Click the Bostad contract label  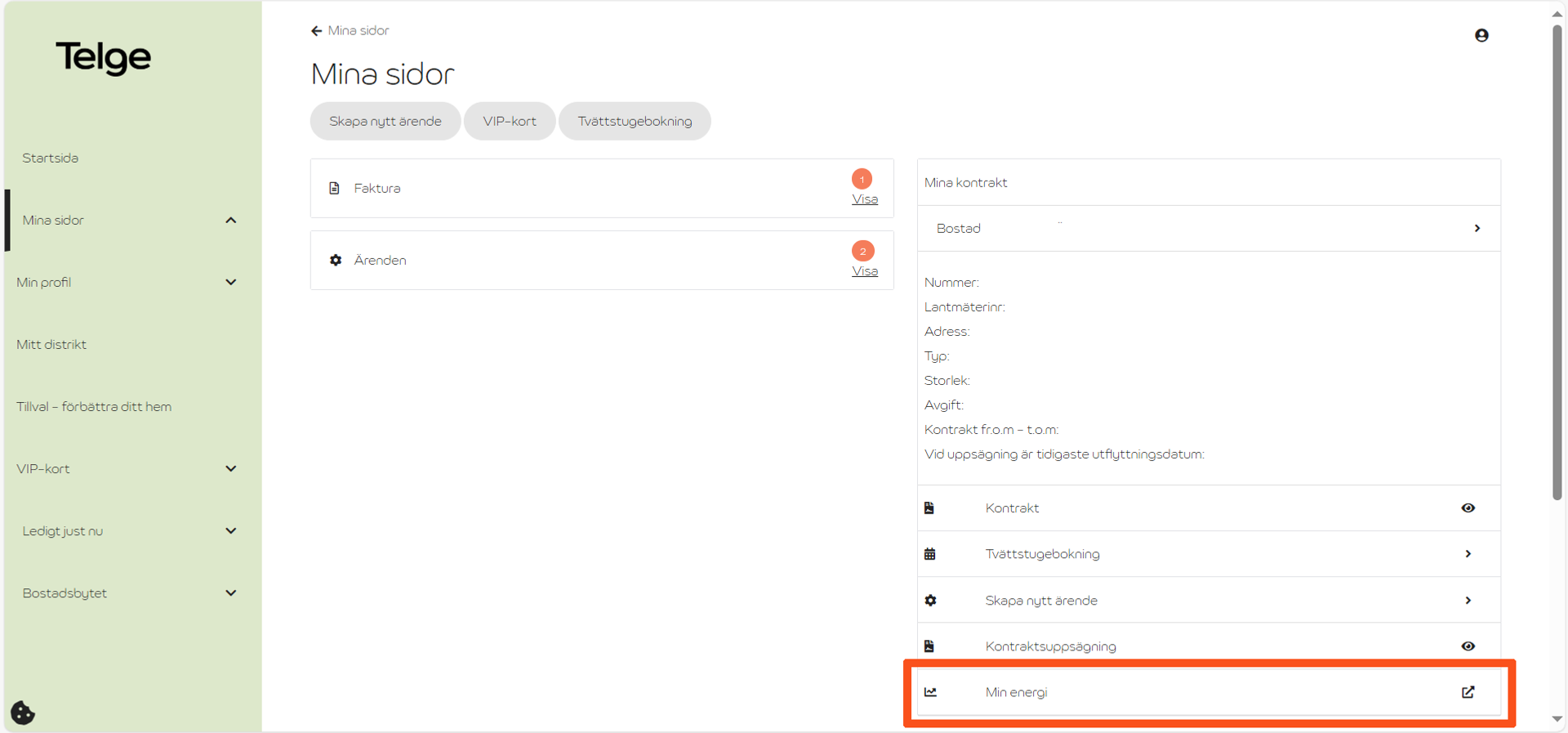click(958, 228)
